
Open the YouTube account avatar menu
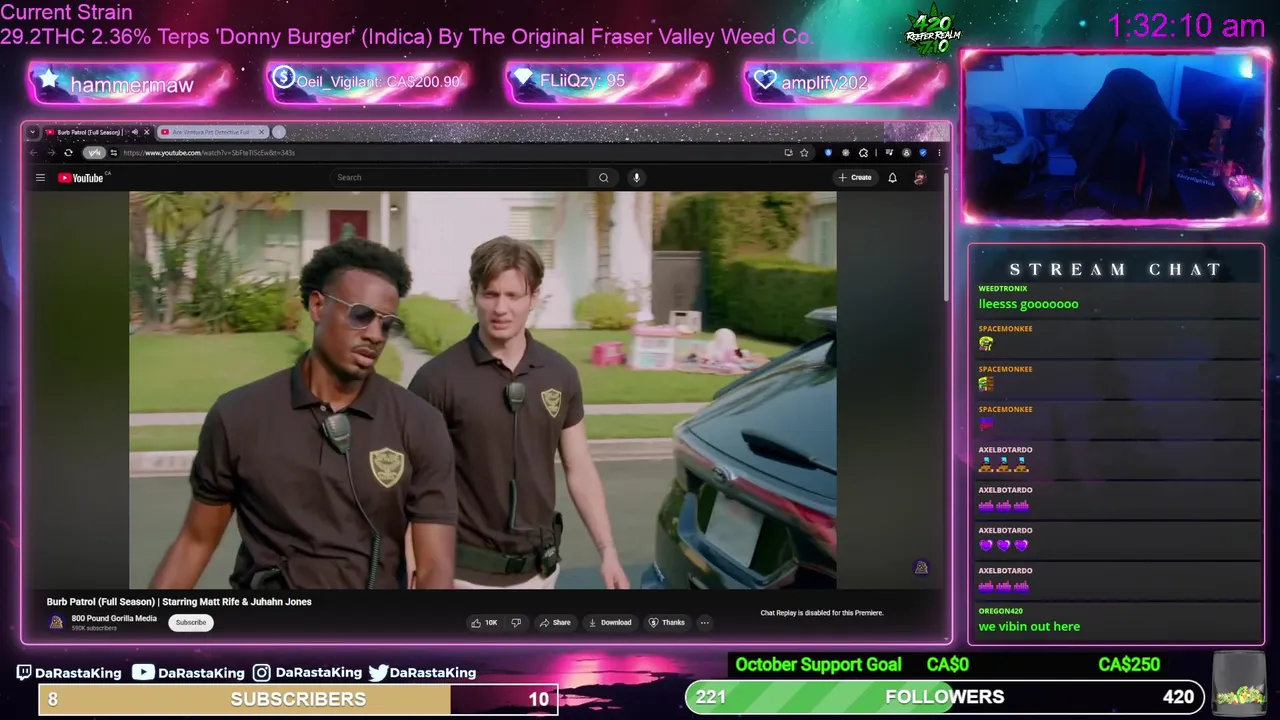pyautogui.click(x=920, y=178)
